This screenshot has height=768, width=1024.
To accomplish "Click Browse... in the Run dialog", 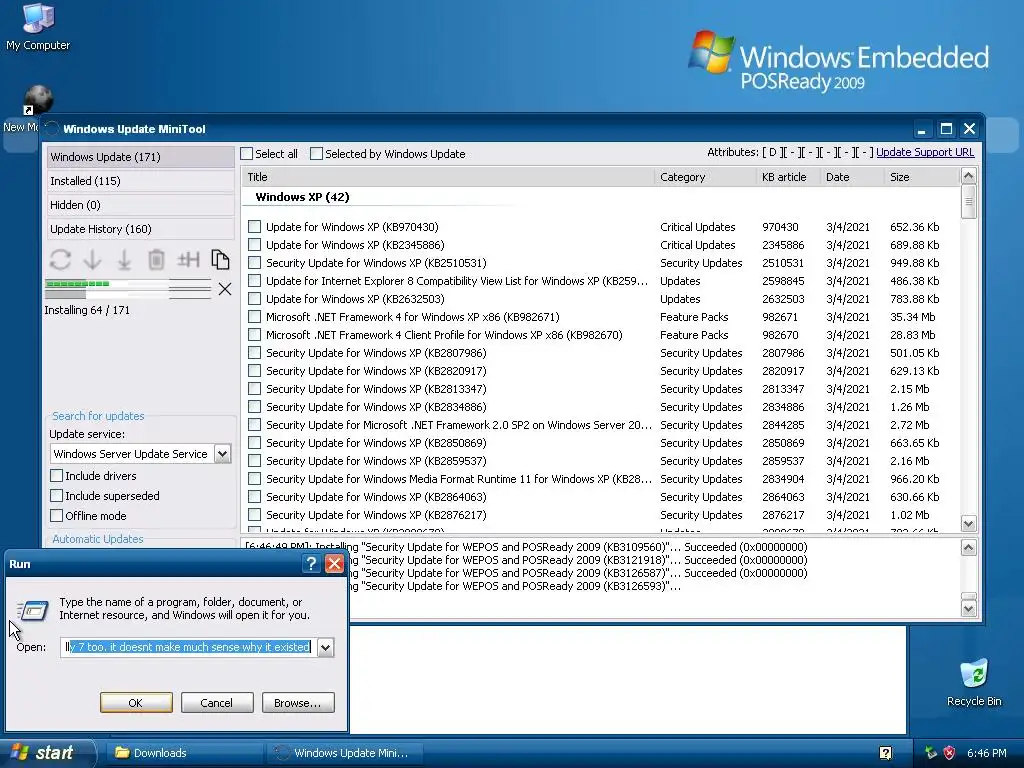I will coord(298,703).
